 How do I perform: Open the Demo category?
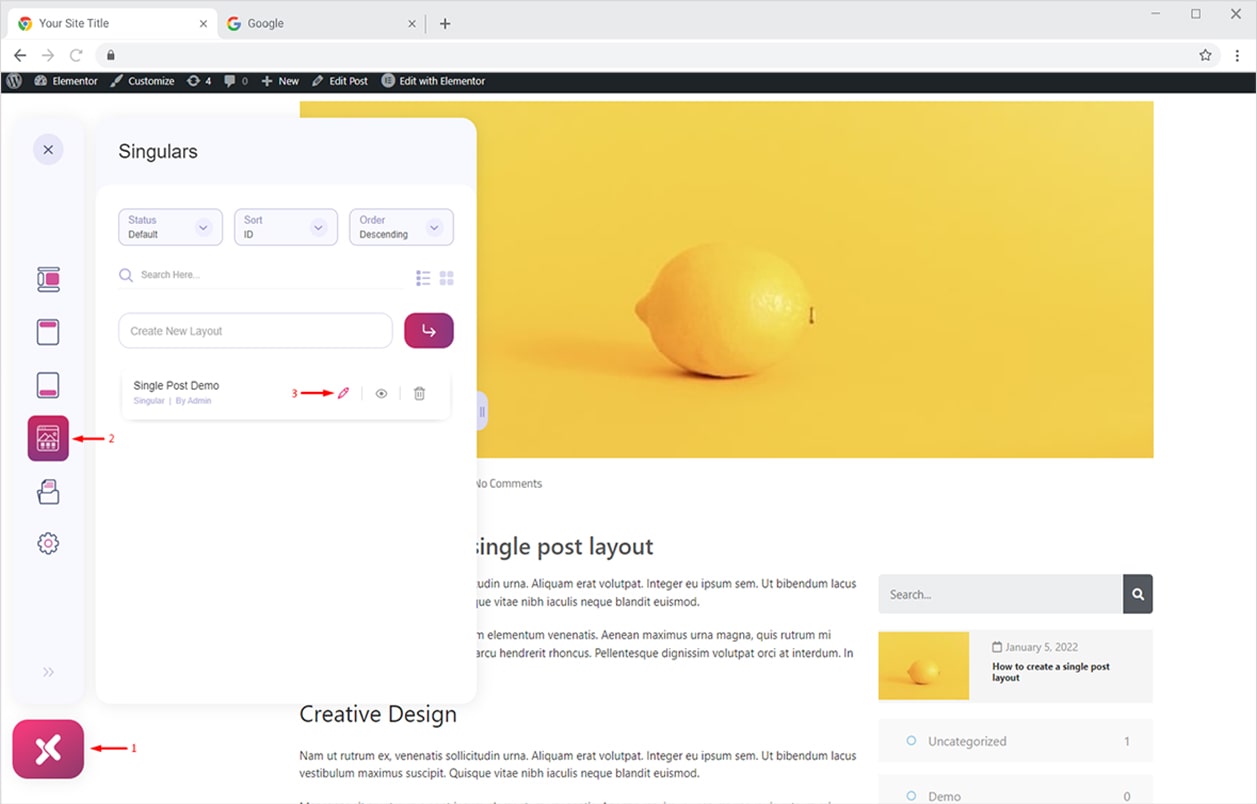click(944, 796)
